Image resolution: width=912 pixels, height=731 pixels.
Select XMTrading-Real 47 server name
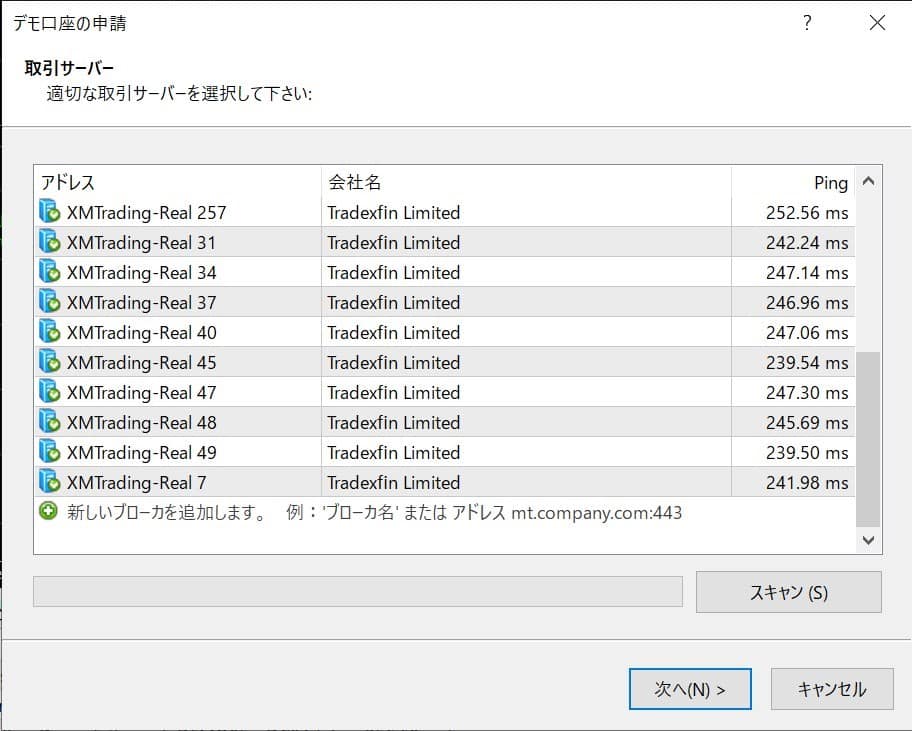coord(141,393)
